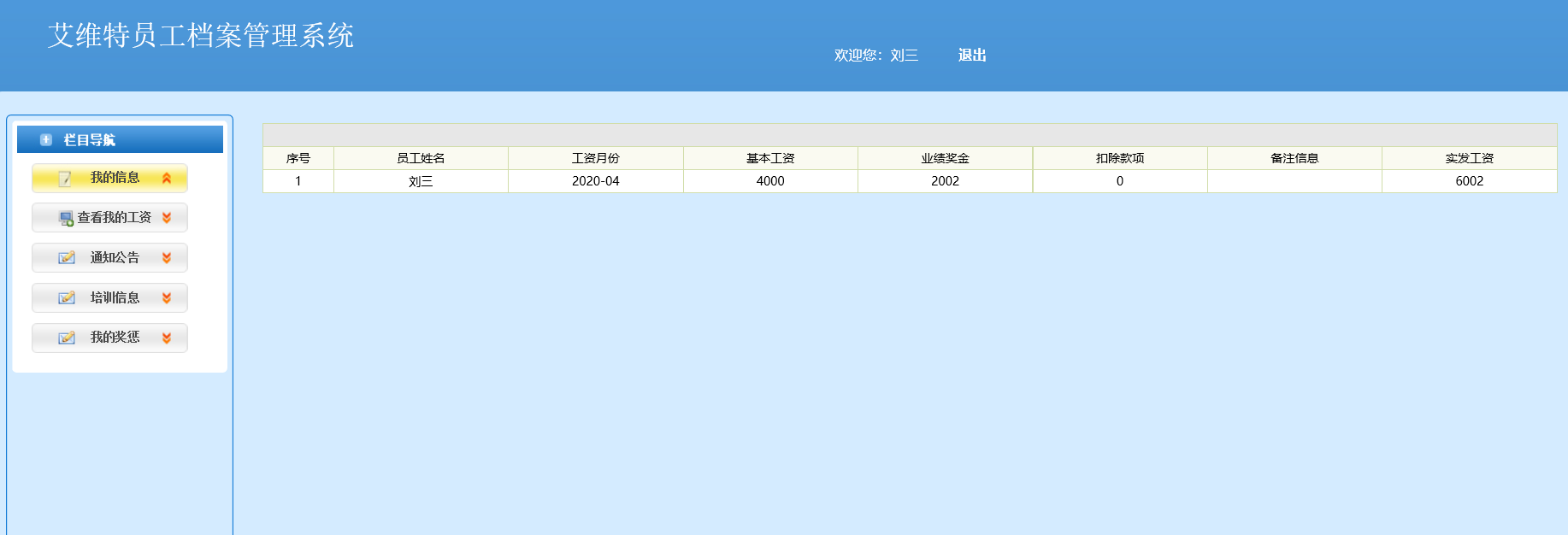Click the 2020-04 month cell
Image resolution: width=1568 pixels, height=535 pixels.
click(x=596, y=181)
